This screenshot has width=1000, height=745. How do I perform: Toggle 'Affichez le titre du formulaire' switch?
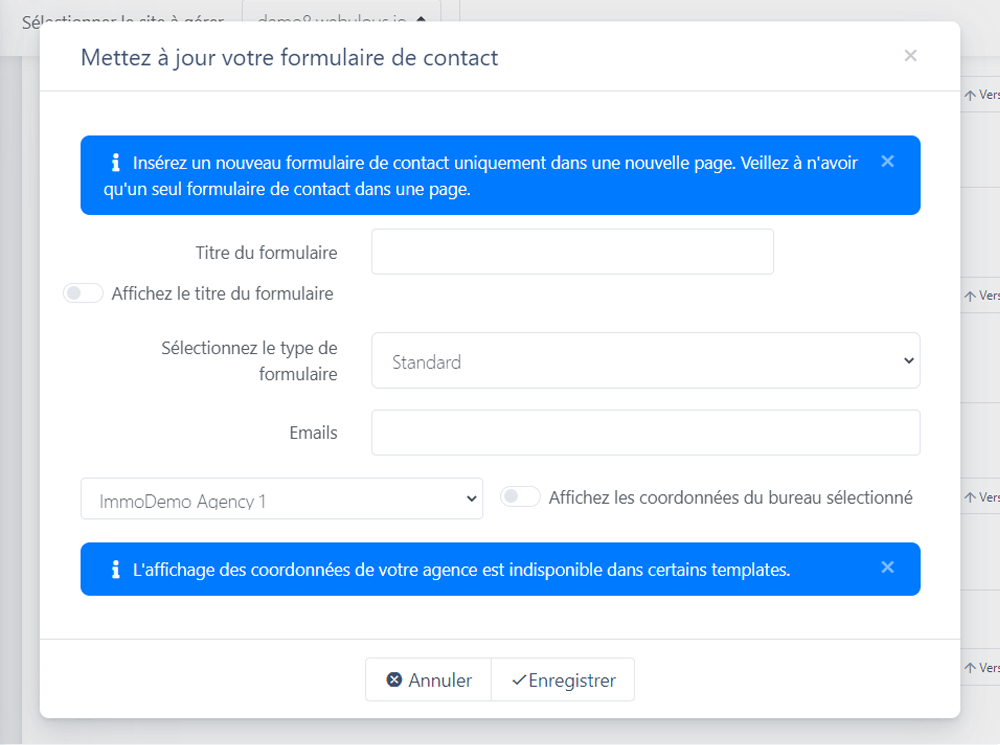pos(83,293)
